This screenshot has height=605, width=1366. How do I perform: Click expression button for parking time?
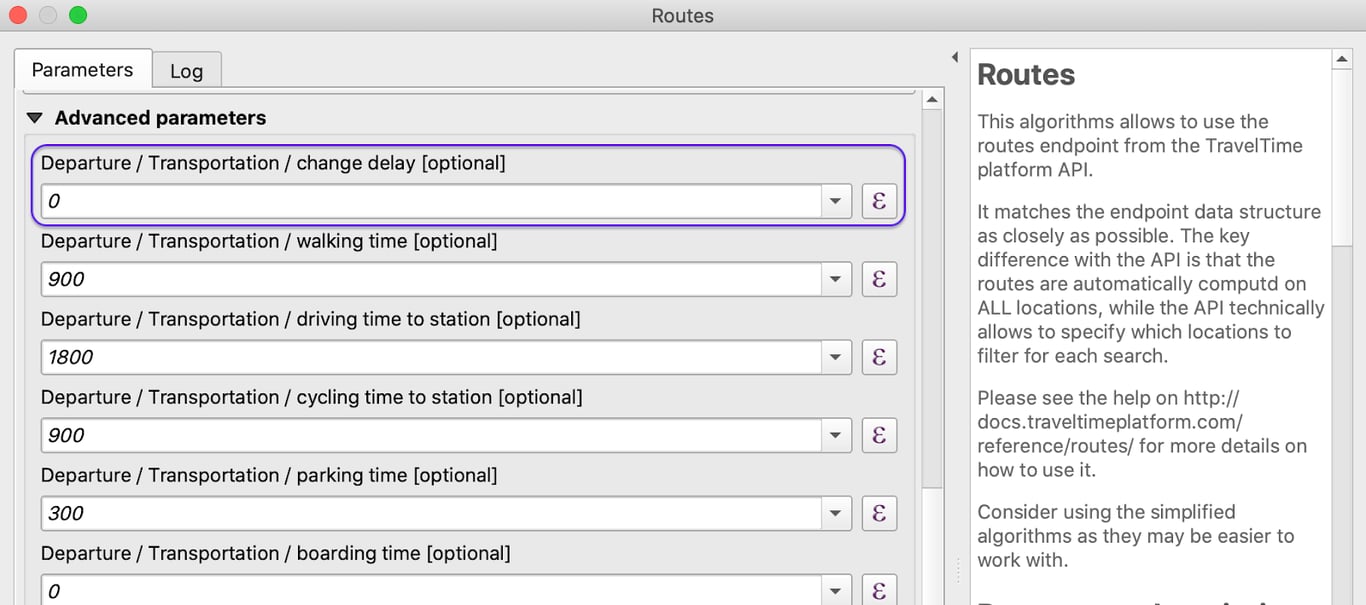(x=879, y=513)
